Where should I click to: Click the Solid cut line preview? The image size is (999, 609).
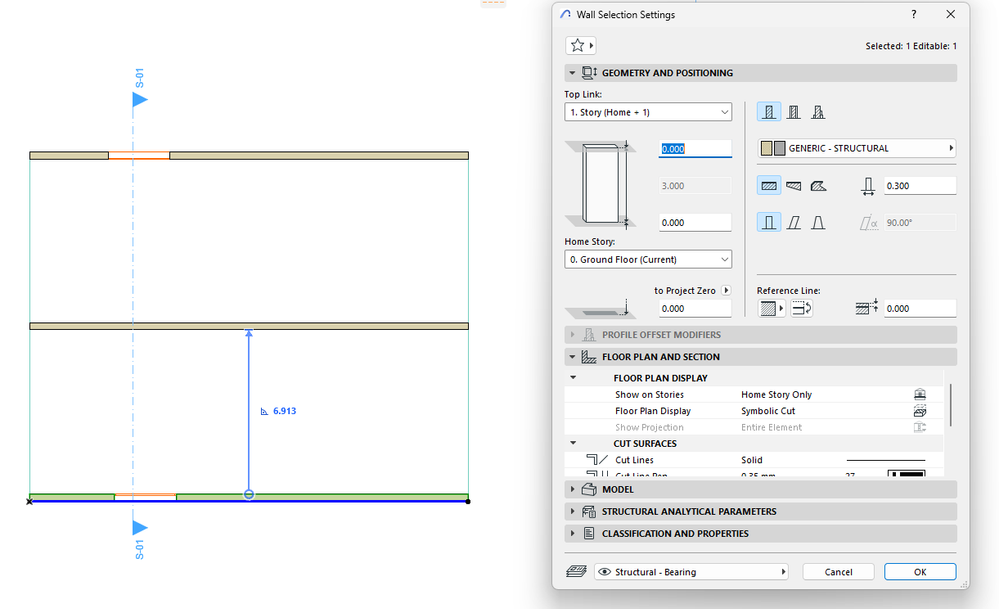886,460
